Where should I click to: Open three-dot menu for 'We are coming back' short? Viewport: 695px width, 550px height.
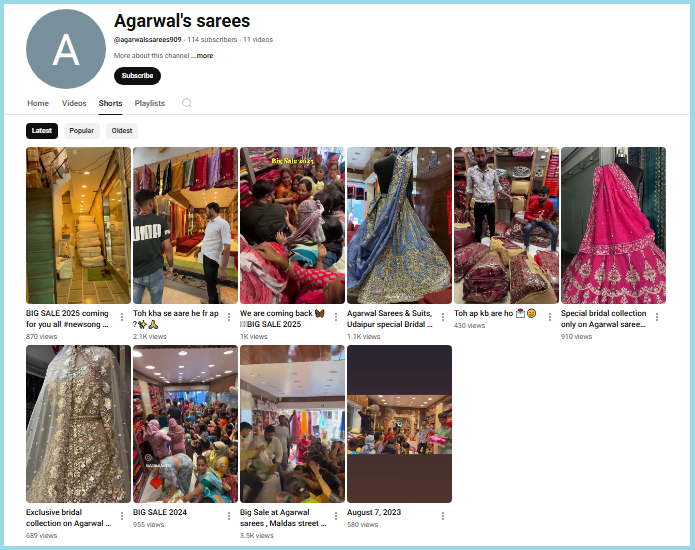[336, 317]
